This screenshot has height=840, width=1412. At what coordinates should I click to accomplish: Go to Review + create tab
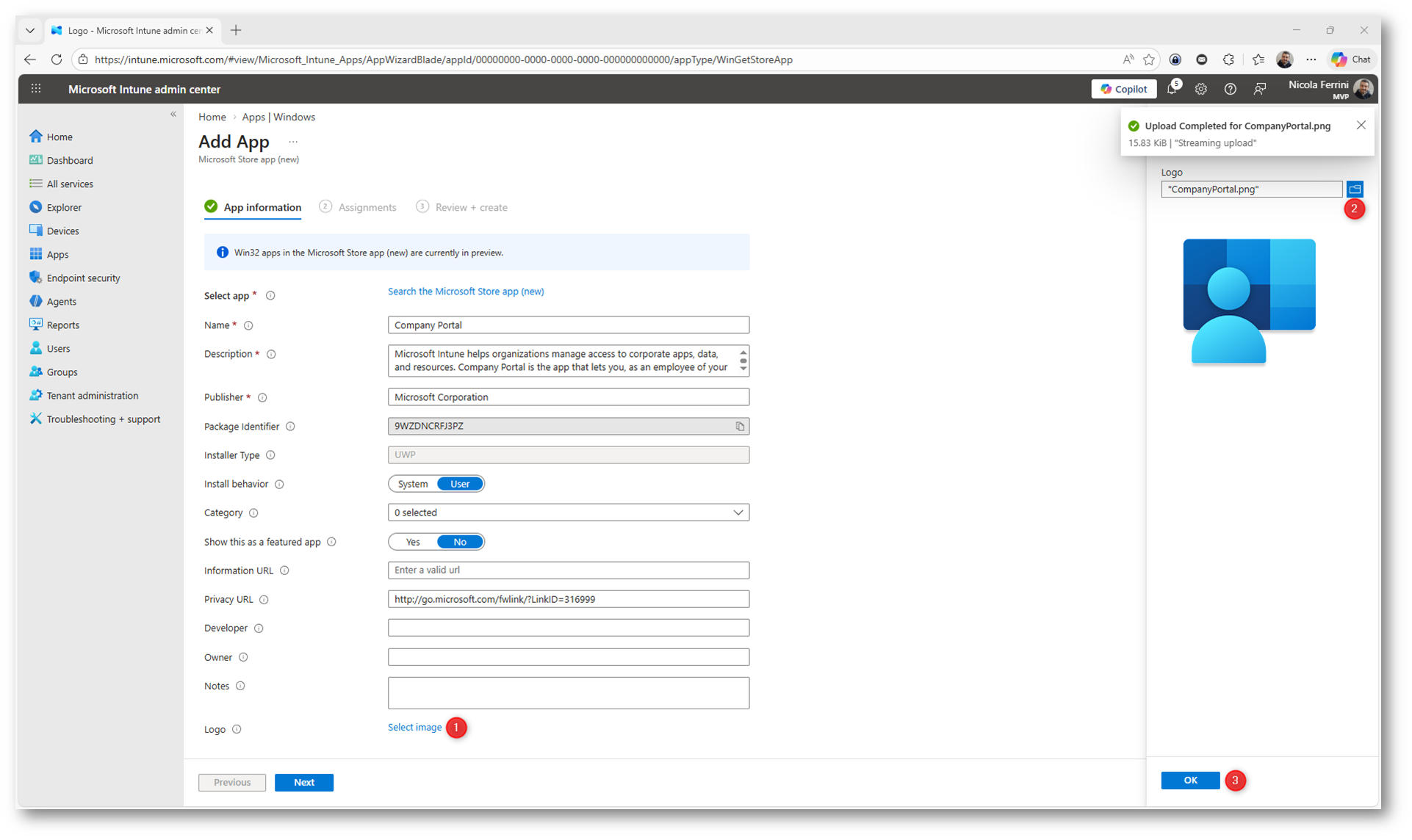471,207
